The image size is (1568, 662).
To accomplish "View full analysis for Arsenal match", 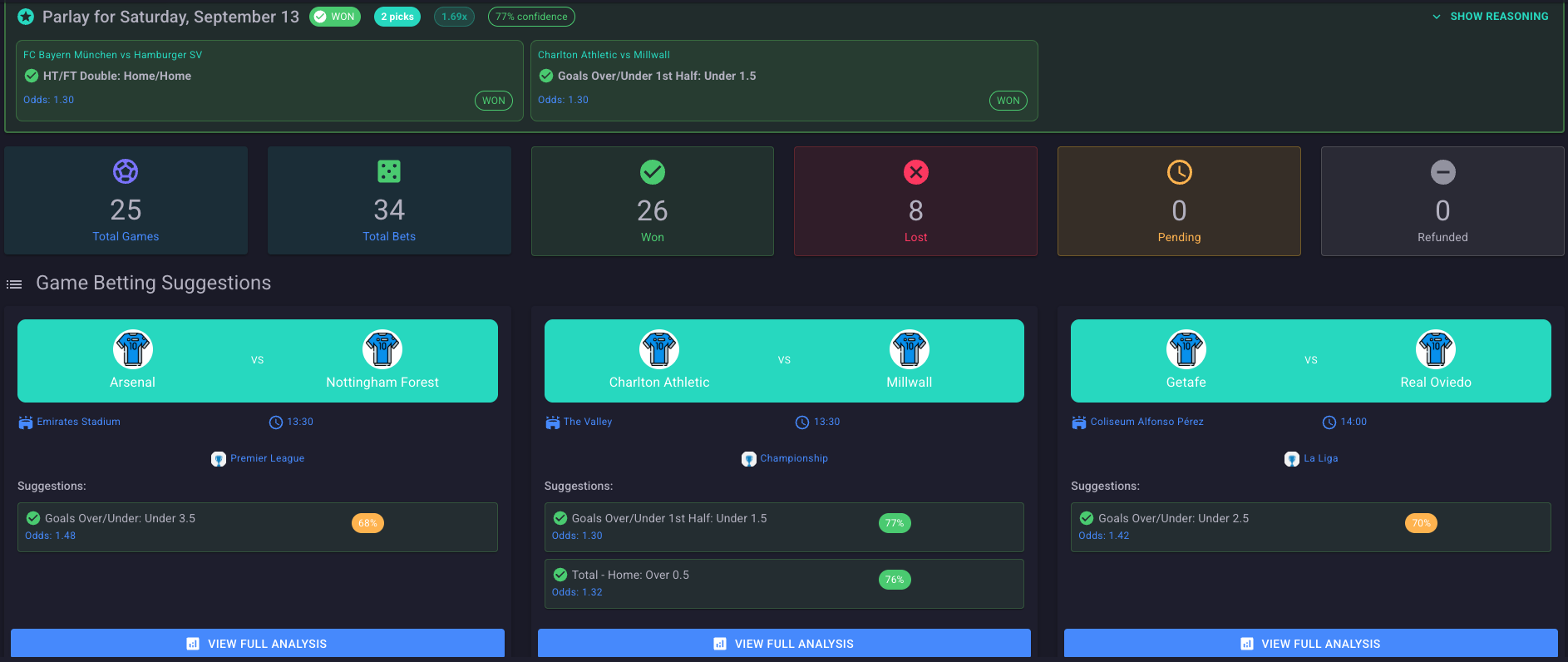I will tap(258, 644).
